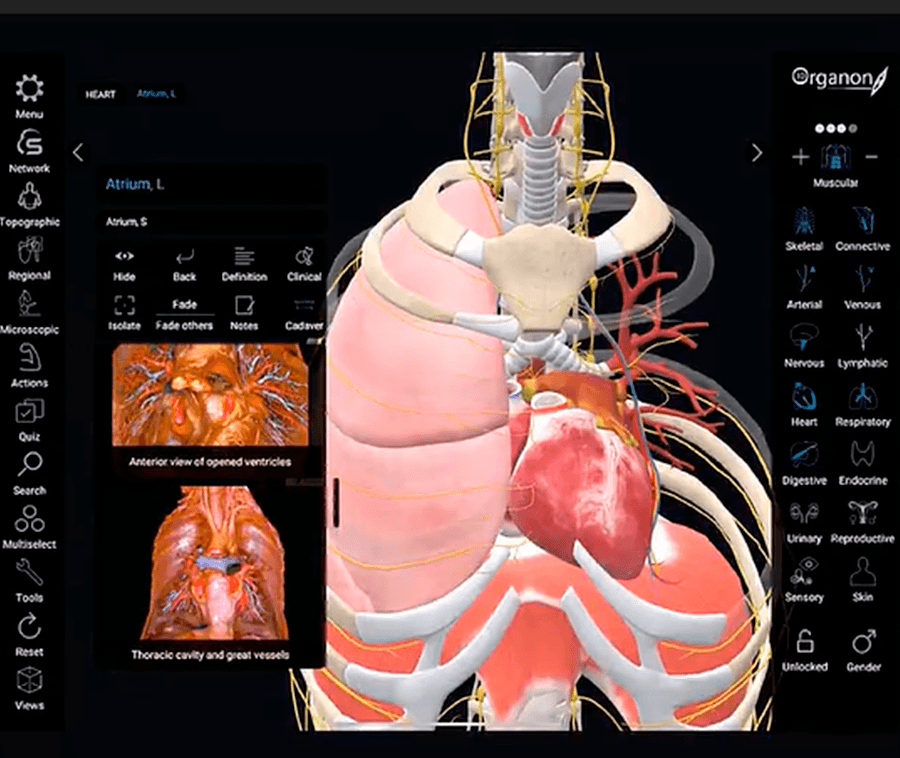The width and height of the screenshot is (900, 758).
Task: Collapse the Atrium panel with the left chevron
Action: click(78, 154)
